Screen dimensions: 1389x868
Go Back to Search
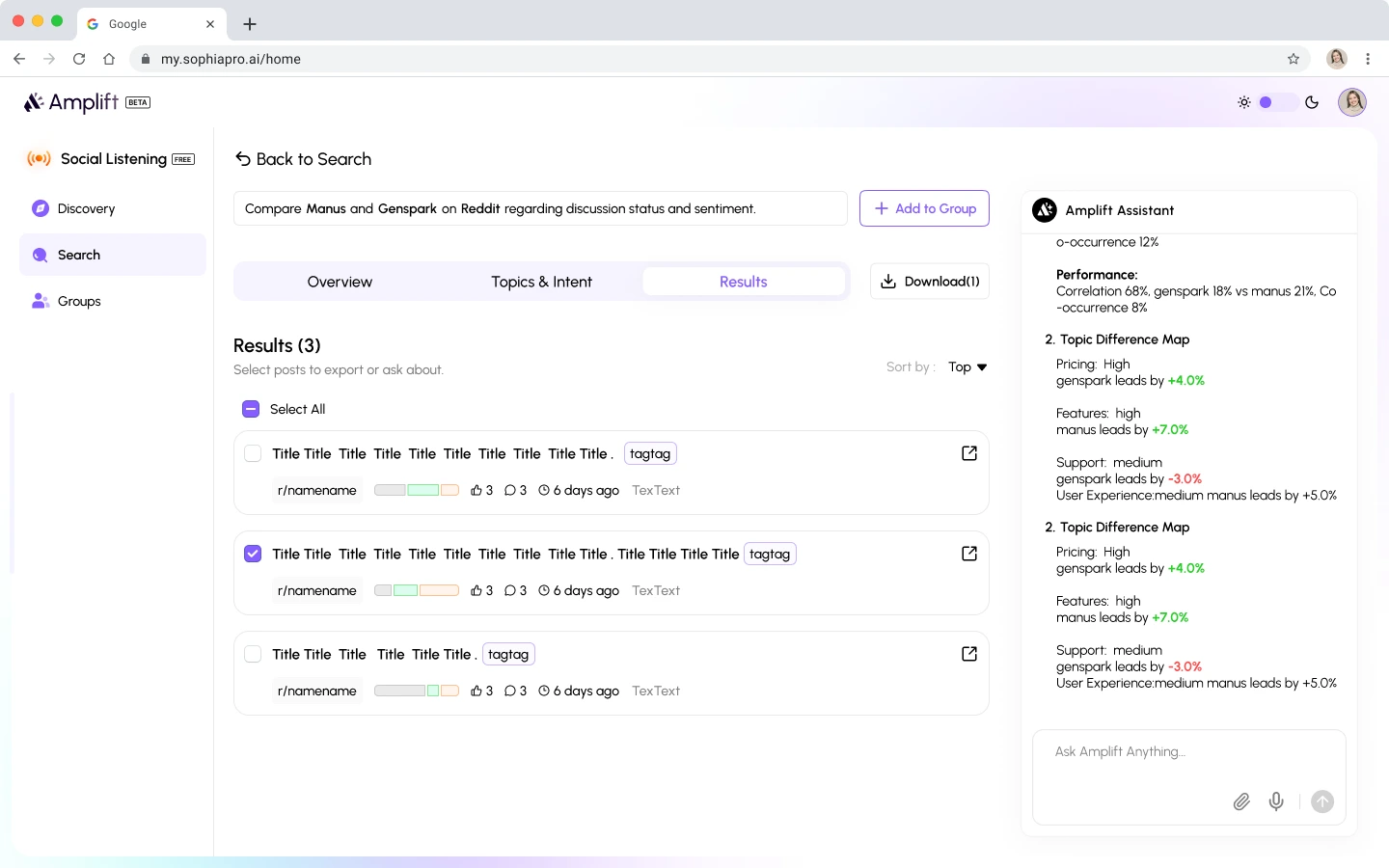pos(303,159)
